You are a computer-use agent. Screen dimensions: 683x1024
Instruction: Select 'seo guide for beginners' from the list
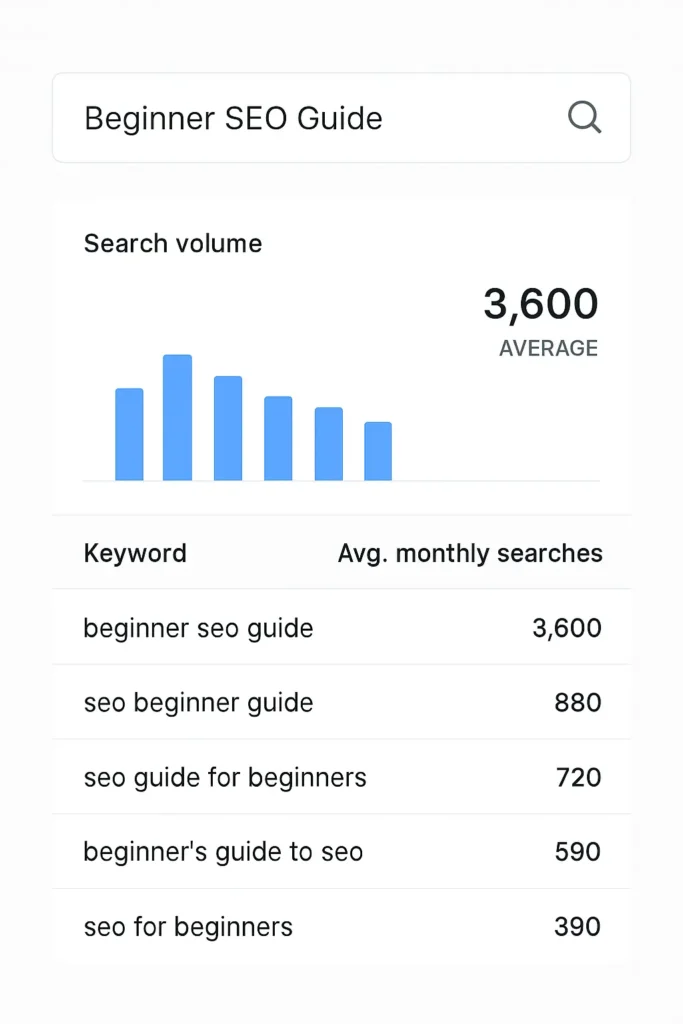pos(224,777)
